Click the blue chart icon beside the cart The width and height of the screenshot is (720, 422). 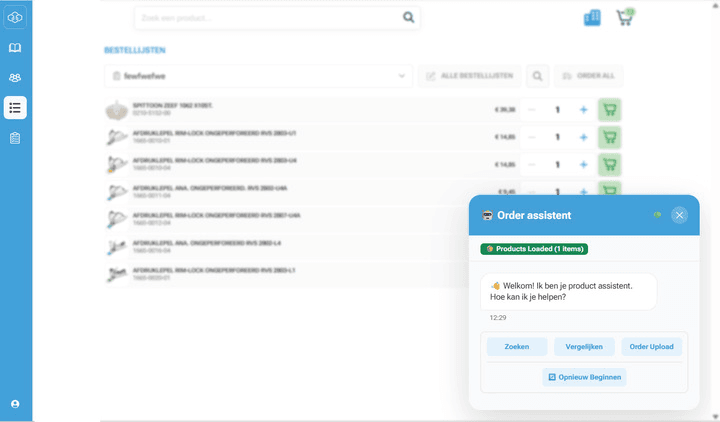click(x=592, y=17)
